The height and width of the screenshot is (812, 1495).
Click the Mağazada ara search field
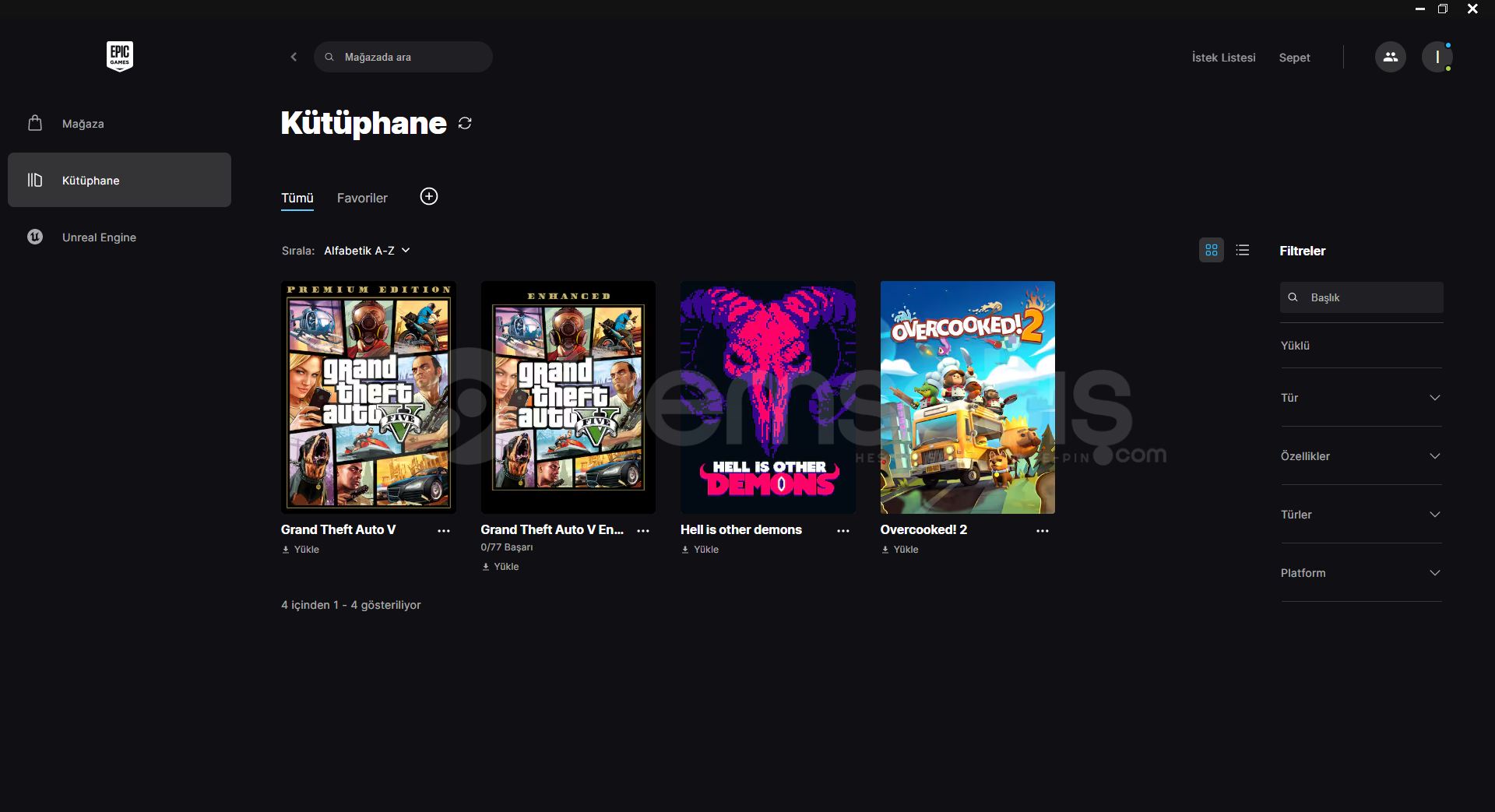tap(403, 57)
